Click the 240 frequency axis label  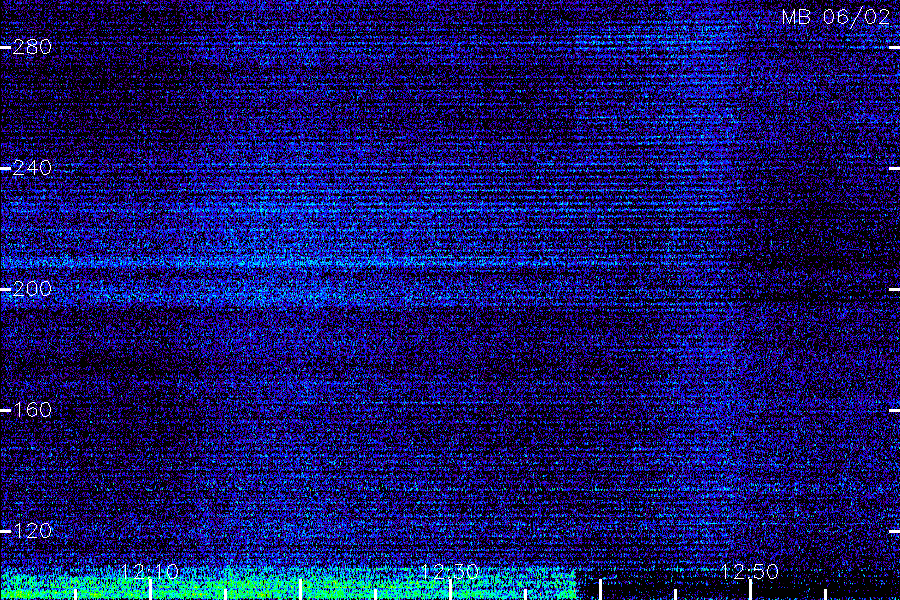(32, 168)
